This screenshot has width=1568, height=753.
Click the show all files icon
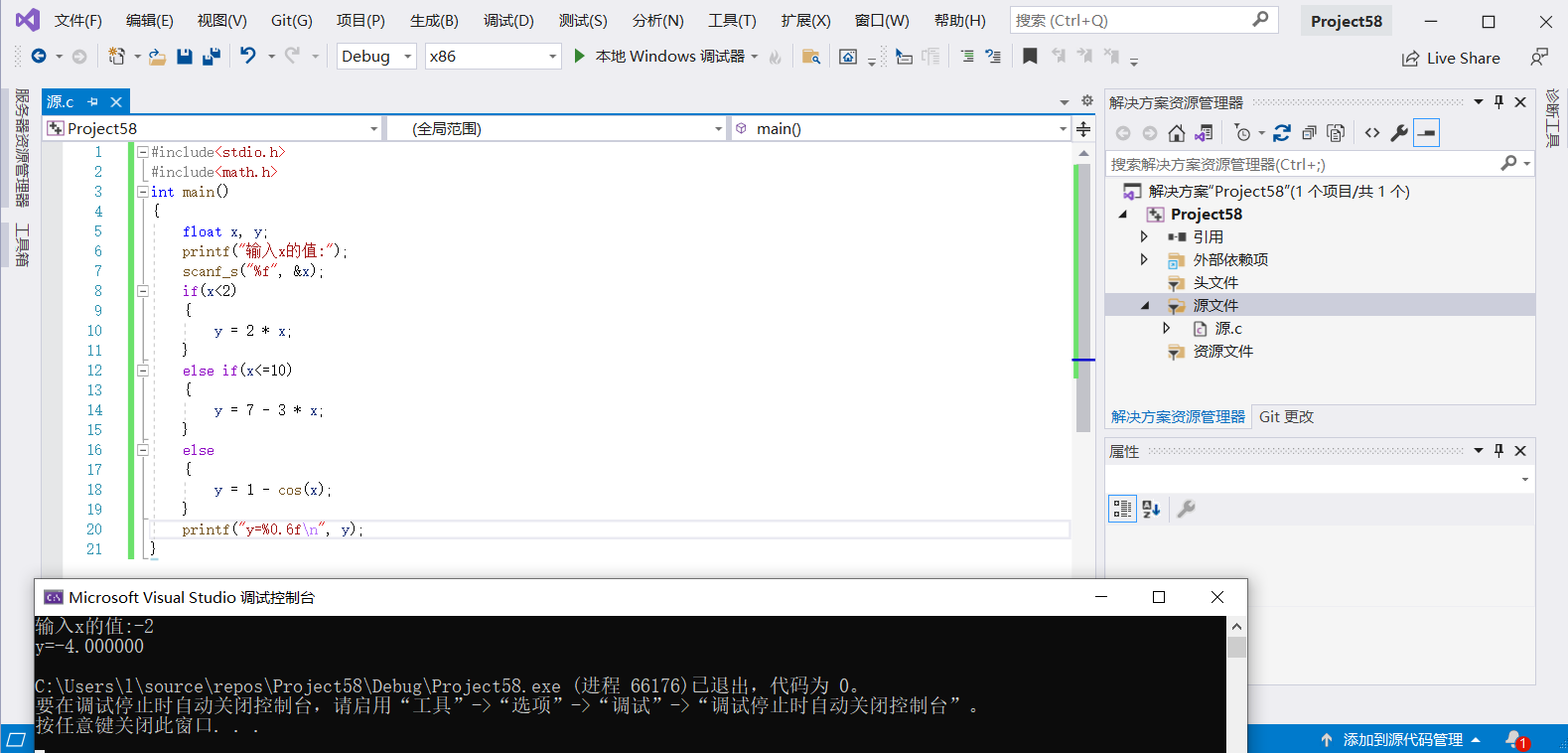point(1336,132)
